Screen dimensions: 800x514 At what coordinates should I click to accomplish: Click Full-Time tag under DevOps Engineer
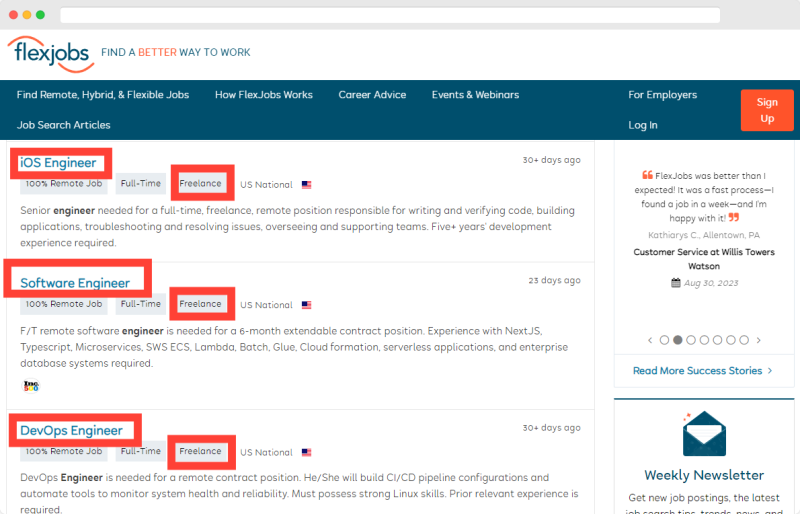coord(141,451)
